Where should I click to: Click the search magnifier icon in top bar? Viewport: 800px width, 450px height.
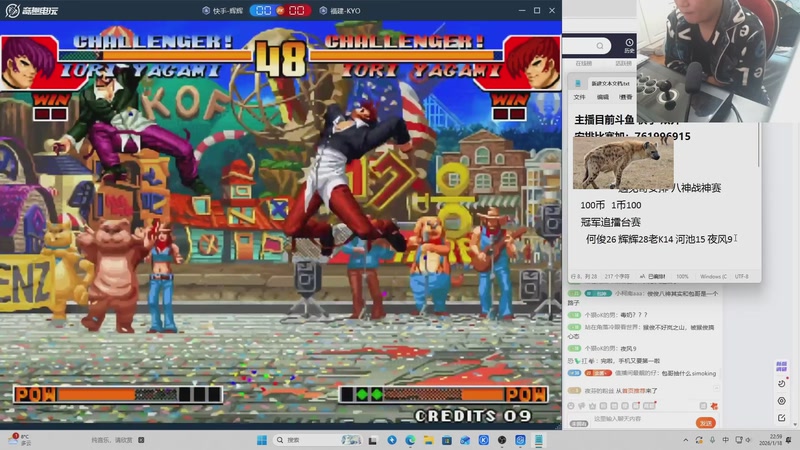pyautogui.click(x=600, y=46)
